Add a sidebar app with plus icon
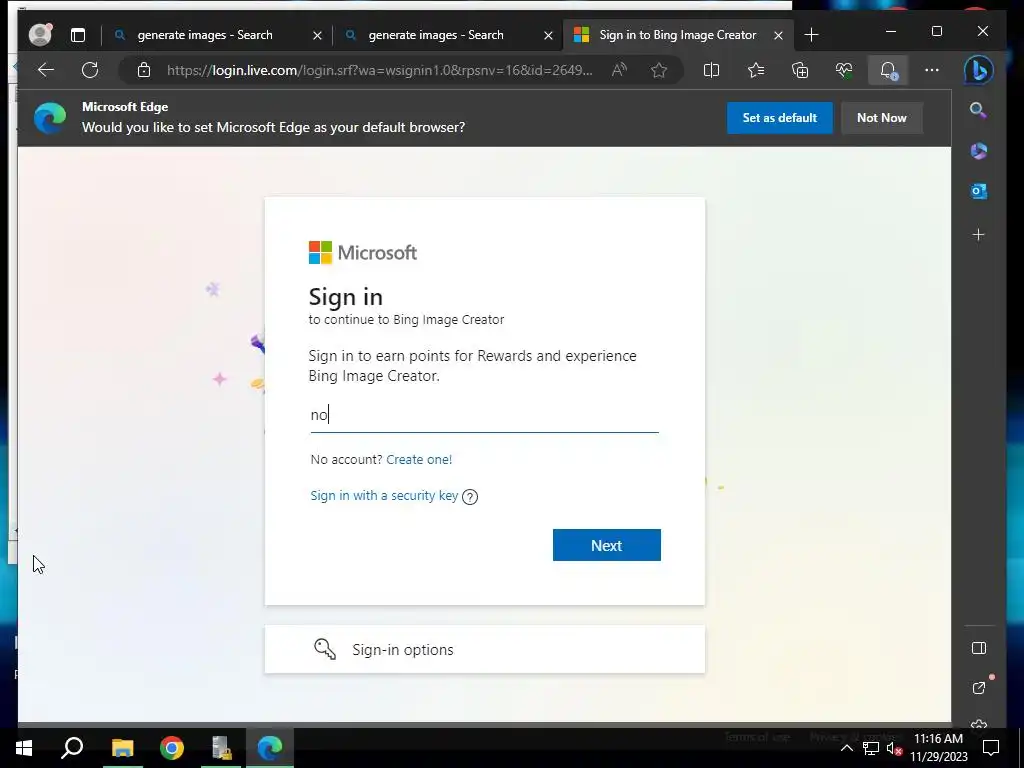 coord(978,234)
